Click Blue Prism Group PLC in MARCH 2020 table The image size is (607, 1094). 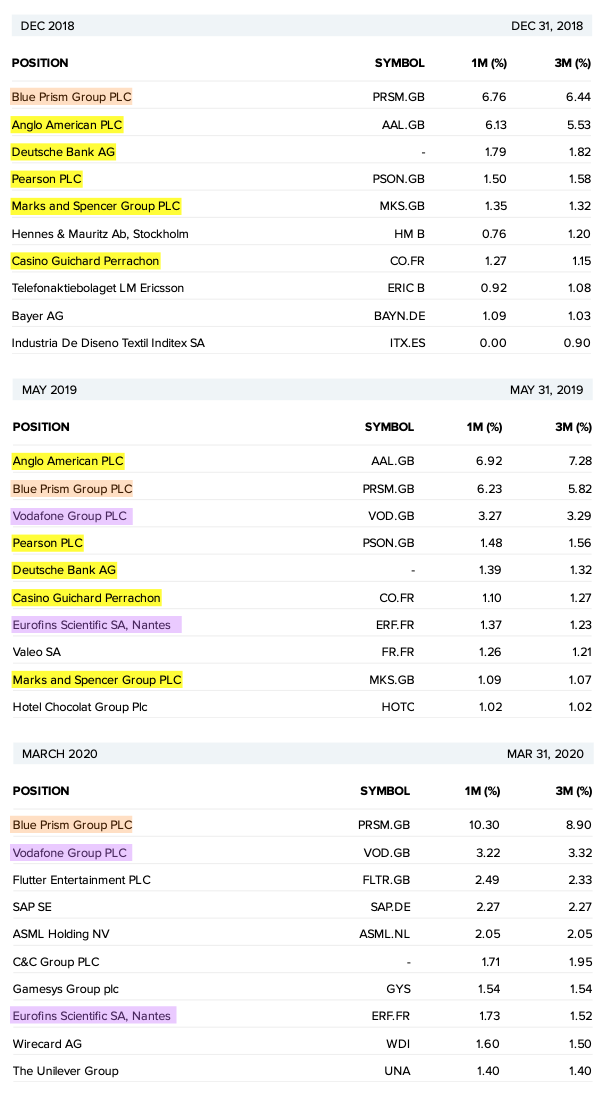[x=73, y=825]
